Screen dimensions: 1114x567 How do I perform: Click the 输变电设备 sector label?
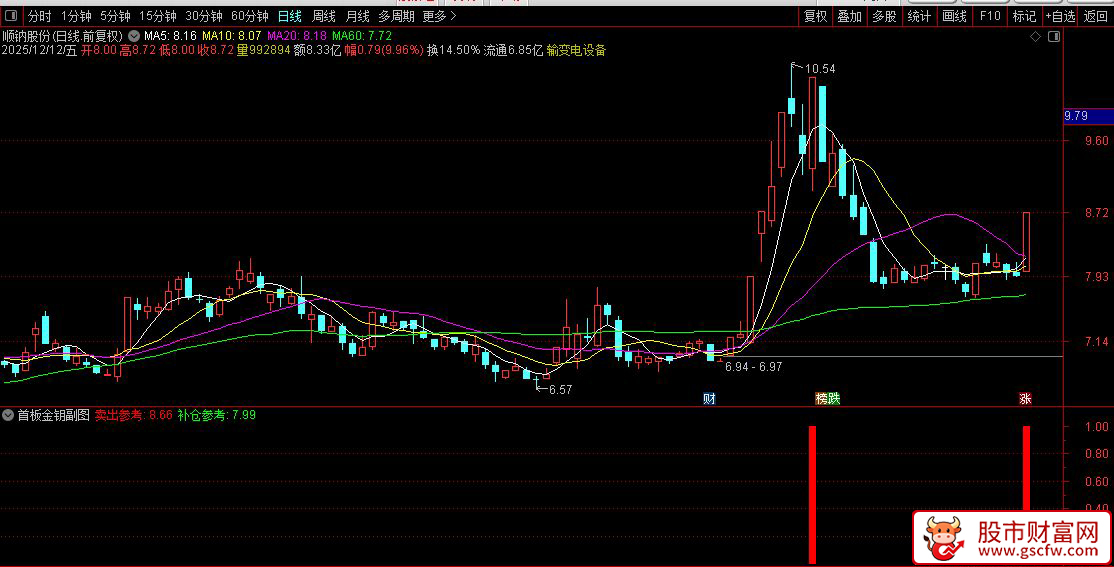tap(576, 50)
